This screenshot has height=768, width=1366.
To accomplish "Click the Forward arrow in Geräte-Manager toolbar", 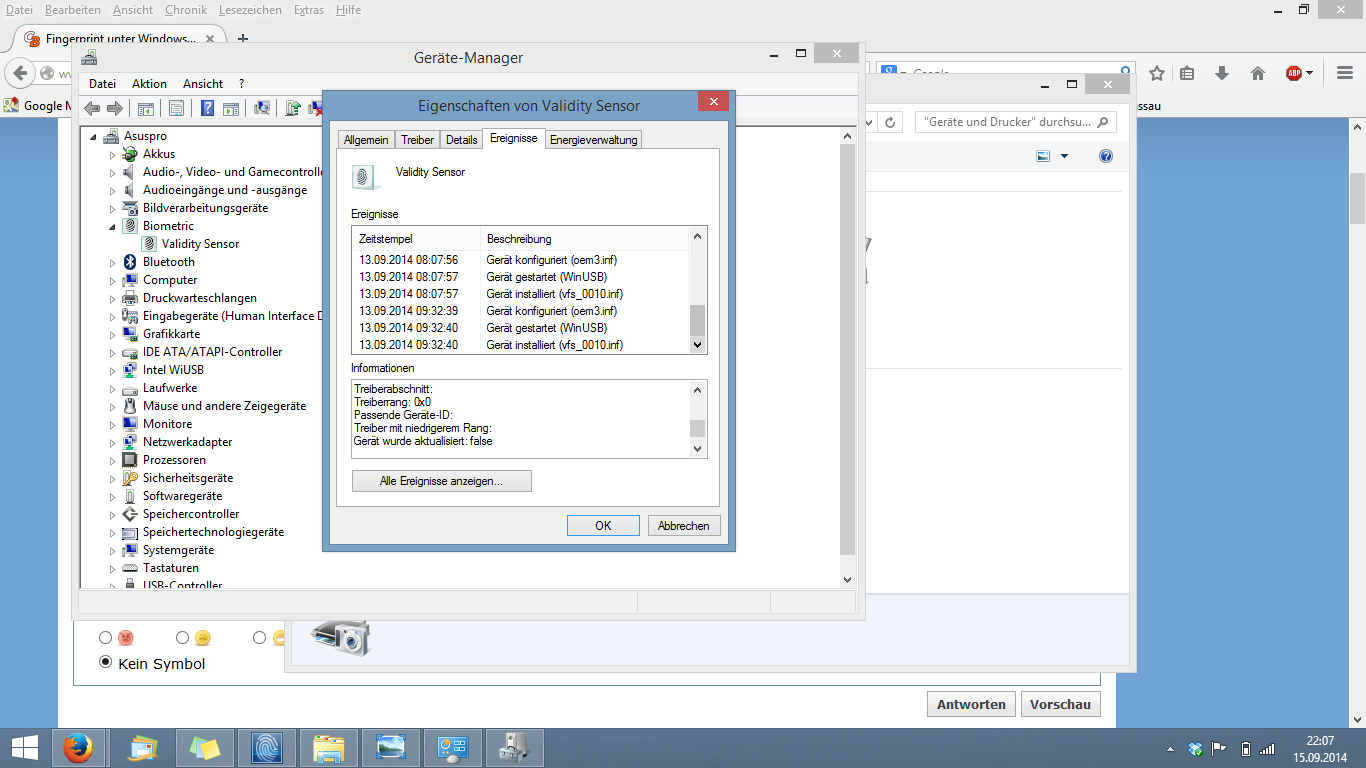I will [115, 108].
